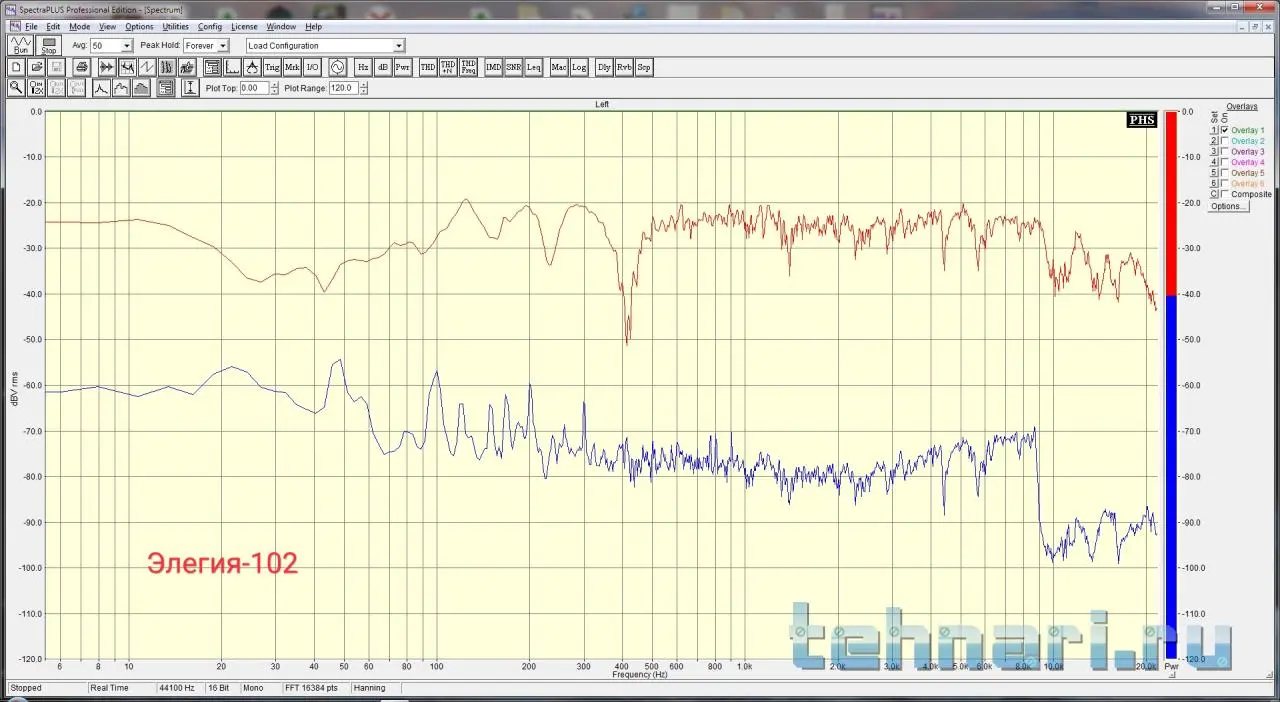Select the magnifier zoom tool
1280x702 pixels.
click(x=16, y=88)
